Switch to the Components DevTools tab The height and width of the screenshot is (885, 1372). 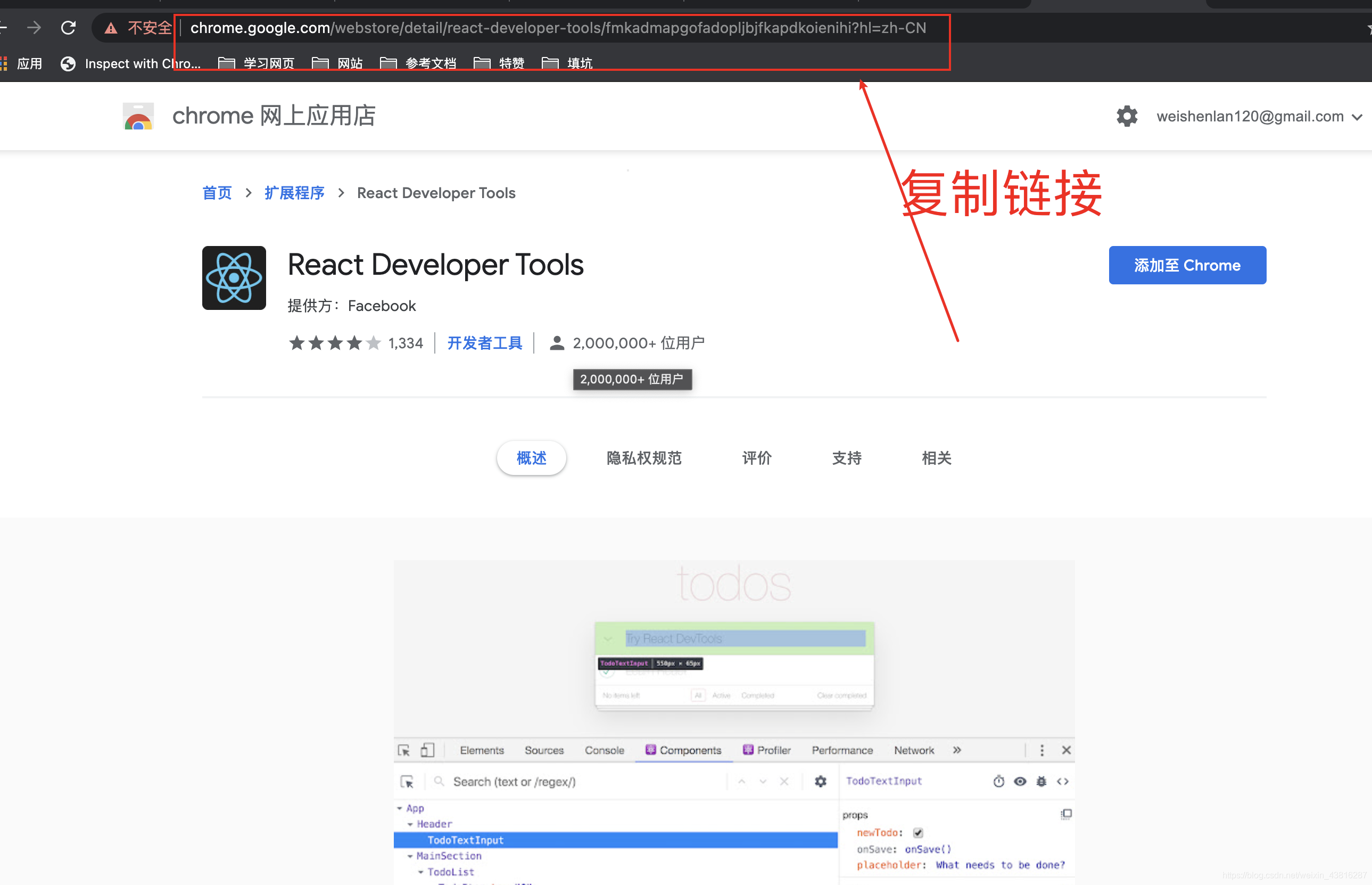pyautogui.click(x=683, y=750)
